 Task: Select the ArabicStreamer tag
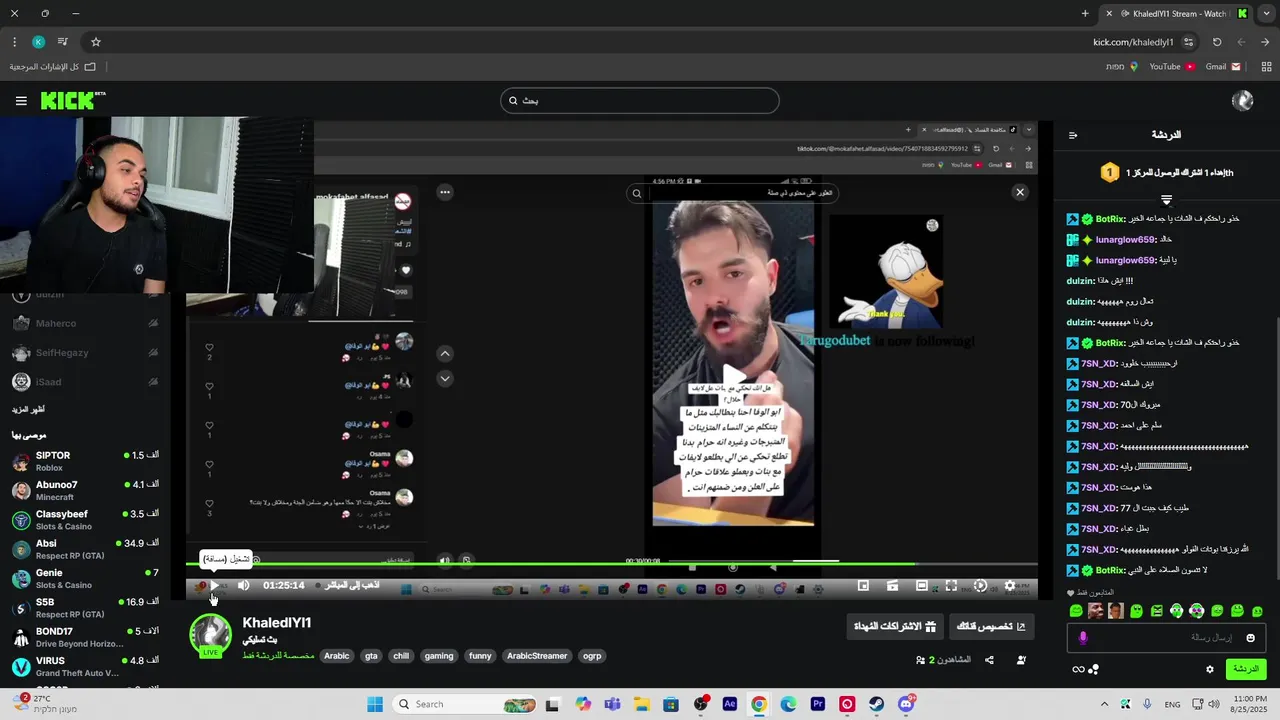[537, 656]
